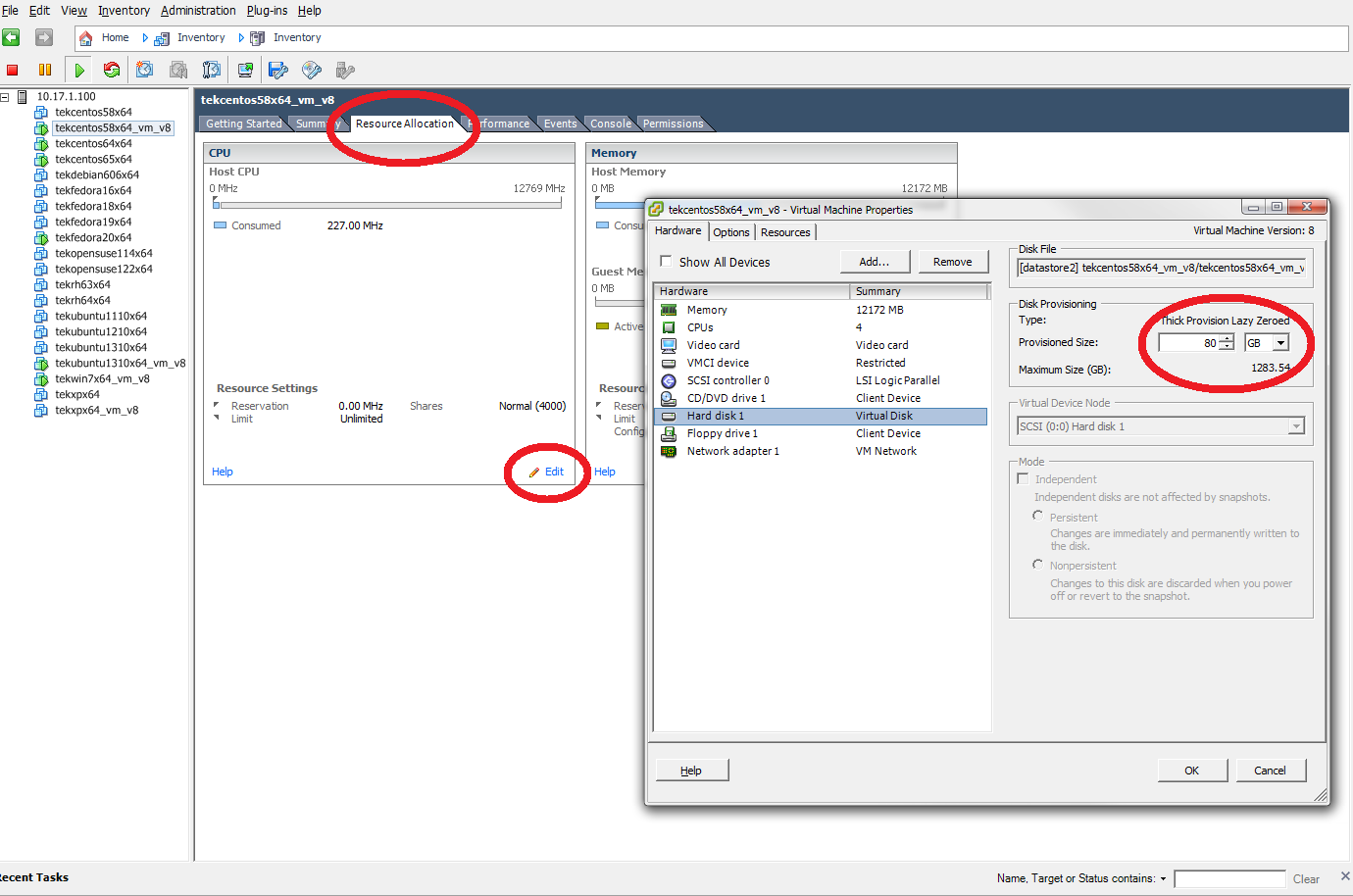The image size is (1353, 896).
Task: Select the Video card hardware icon
Action: coord(669,345)
